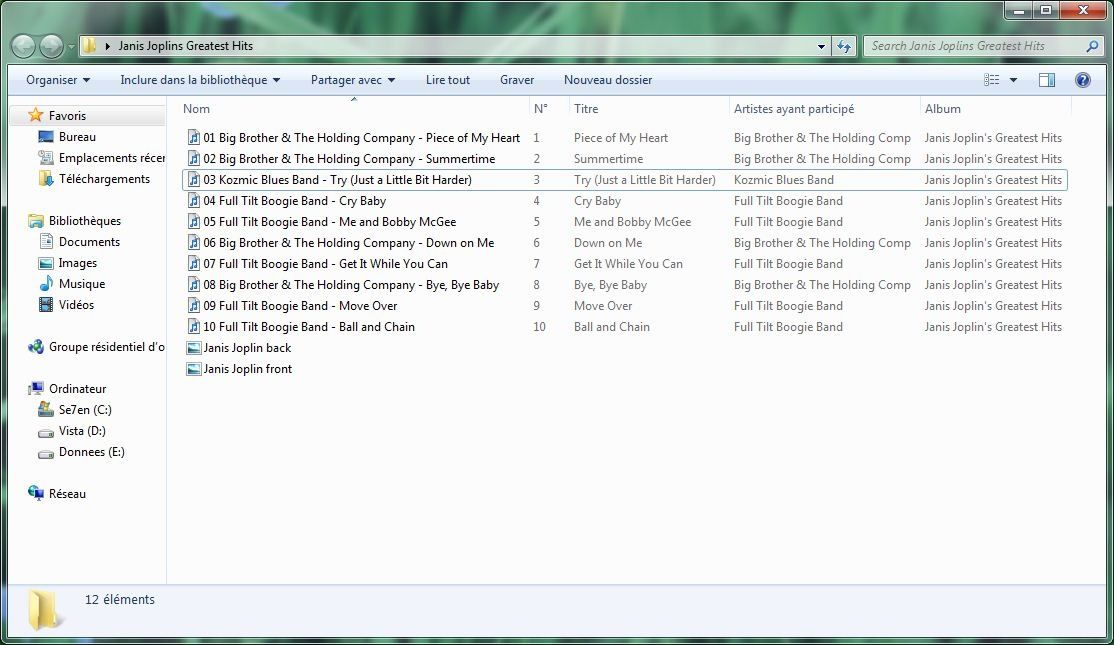This screenshot has height=645, width=1114.
Task: Click the Se7en (C:) drive icon
Action: pyautogui.click(x=46, y=410)
